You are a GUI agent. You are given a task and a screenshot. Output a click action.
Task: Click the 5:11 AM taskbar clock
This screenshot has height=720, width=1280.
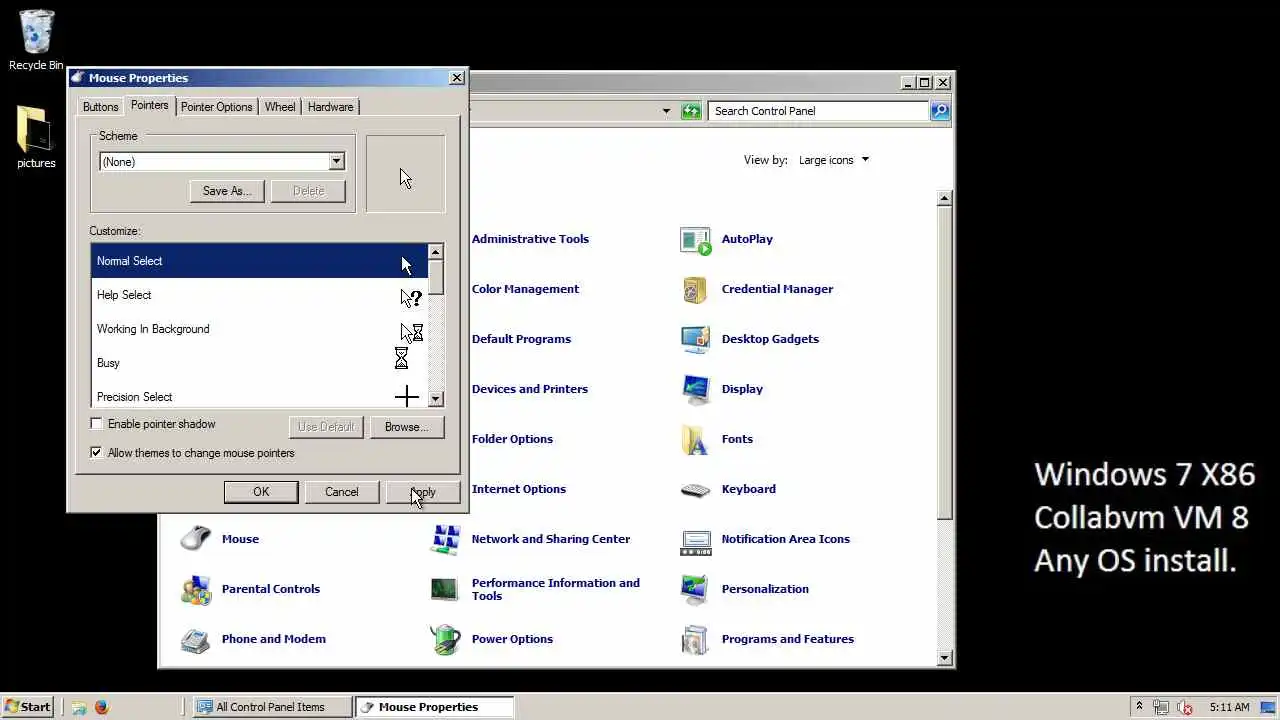1229,707
